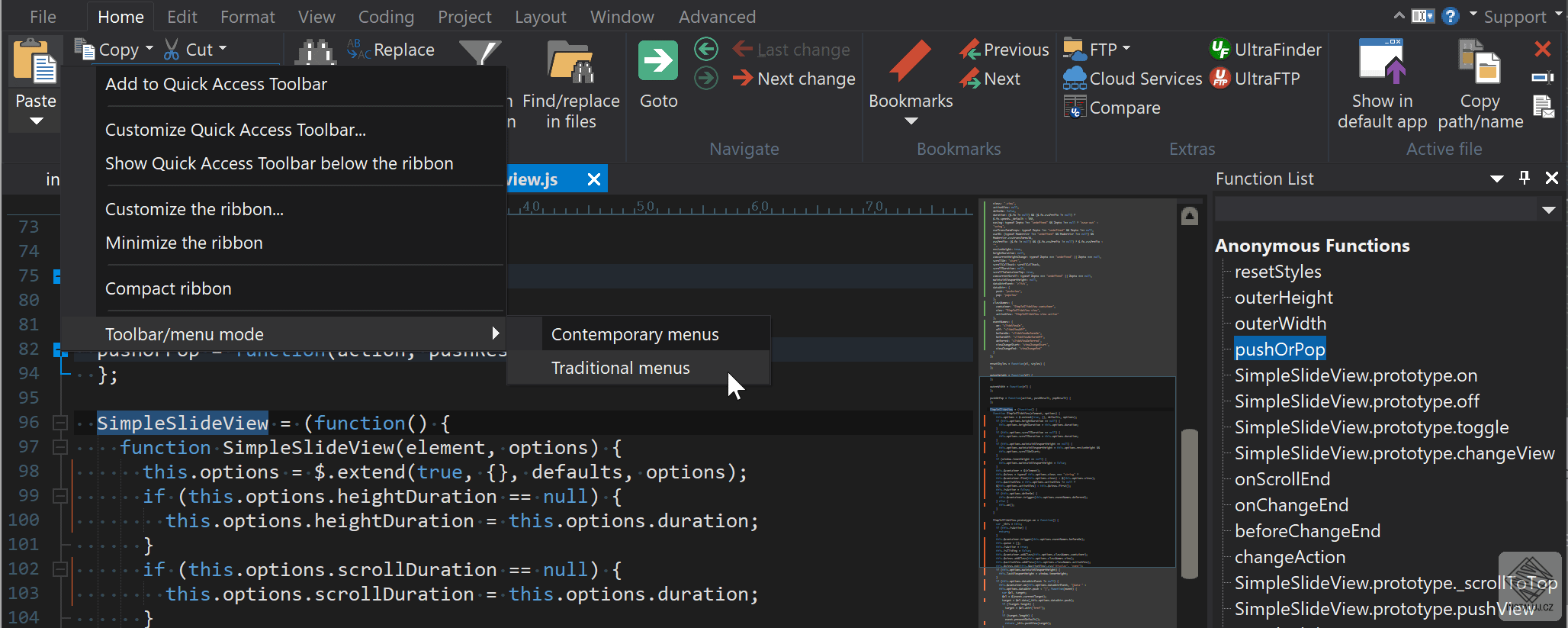Launch UltraFinder from Extras group

[x=1266, y=50]
